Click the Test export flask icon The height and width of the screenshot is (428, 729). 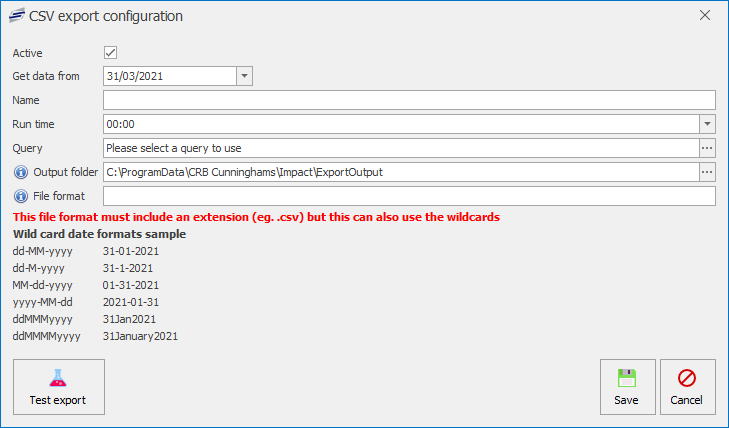(x=57, y=378)
